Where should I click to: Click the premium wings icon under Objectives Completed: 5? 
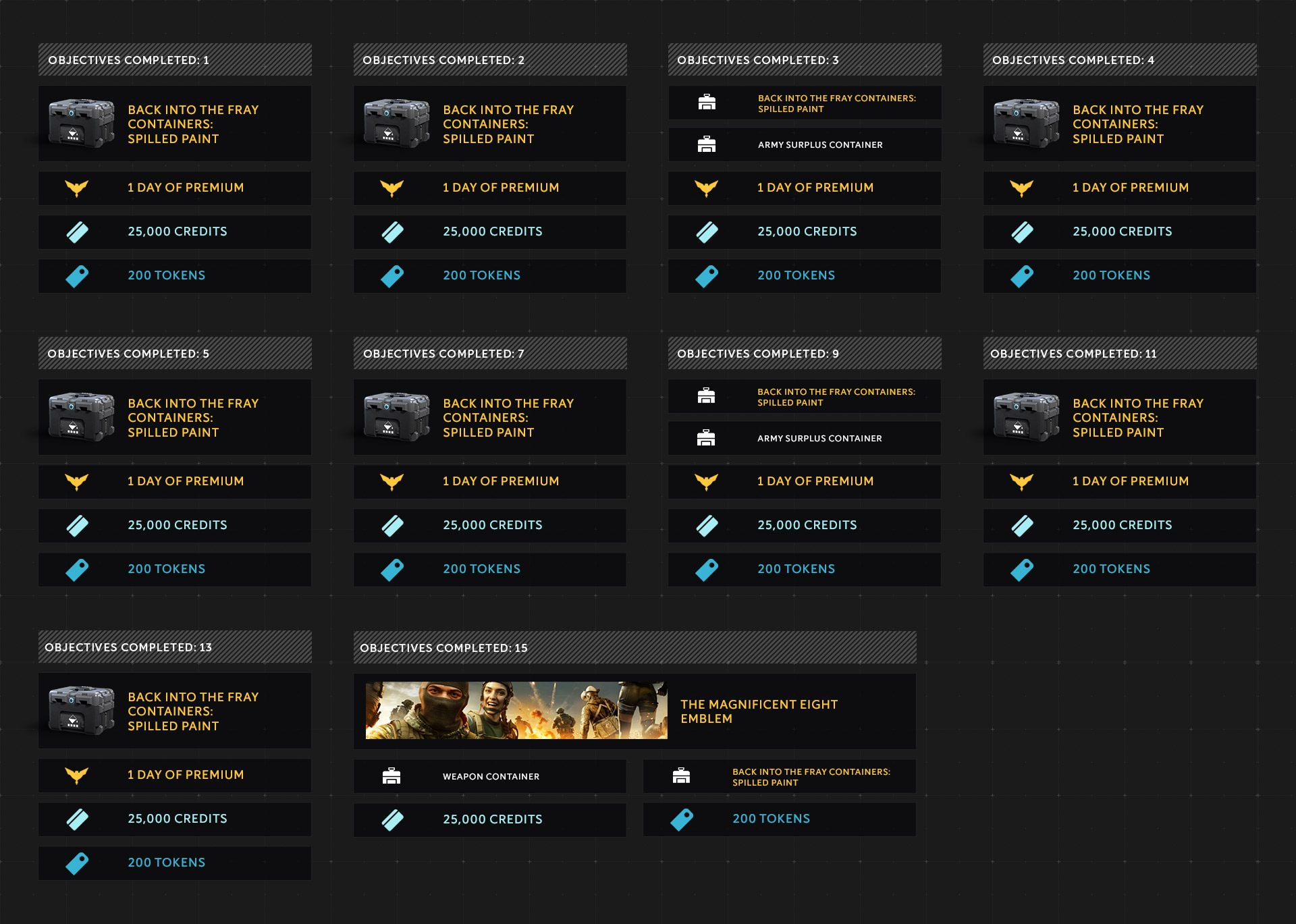tap(77, 482)
